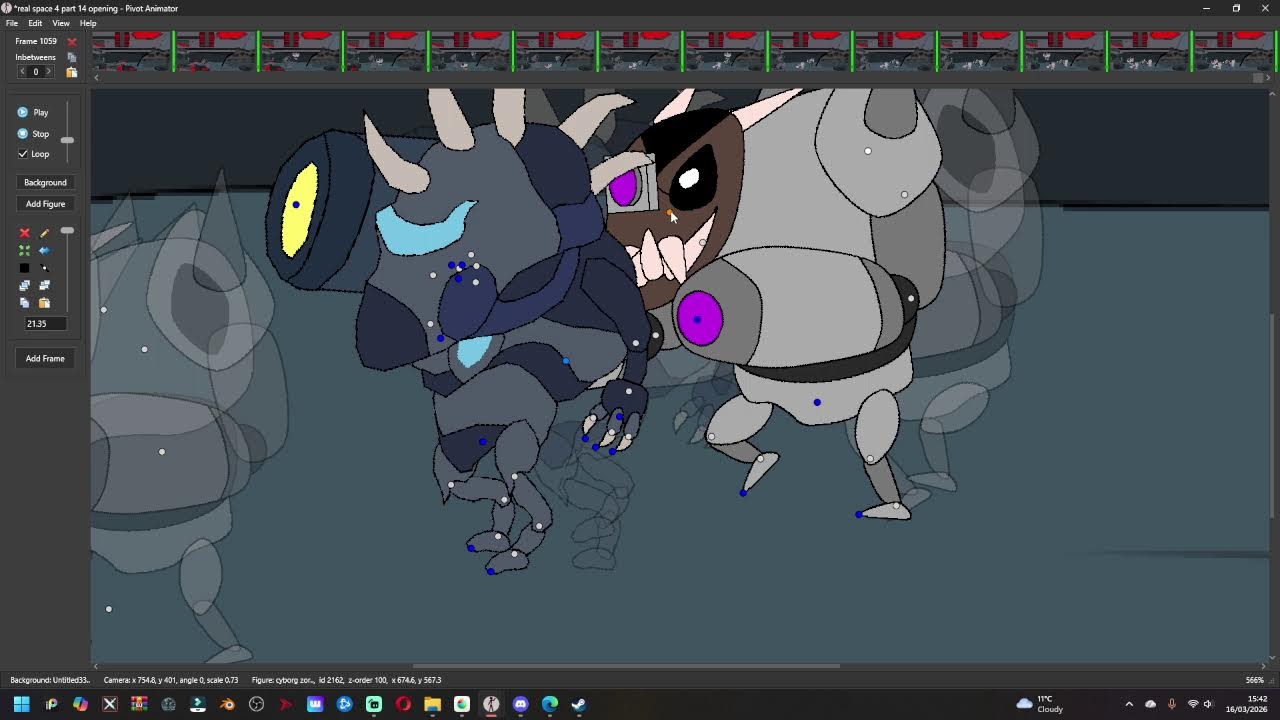Paste figure icon in tools panel

[x=44, y=303]
